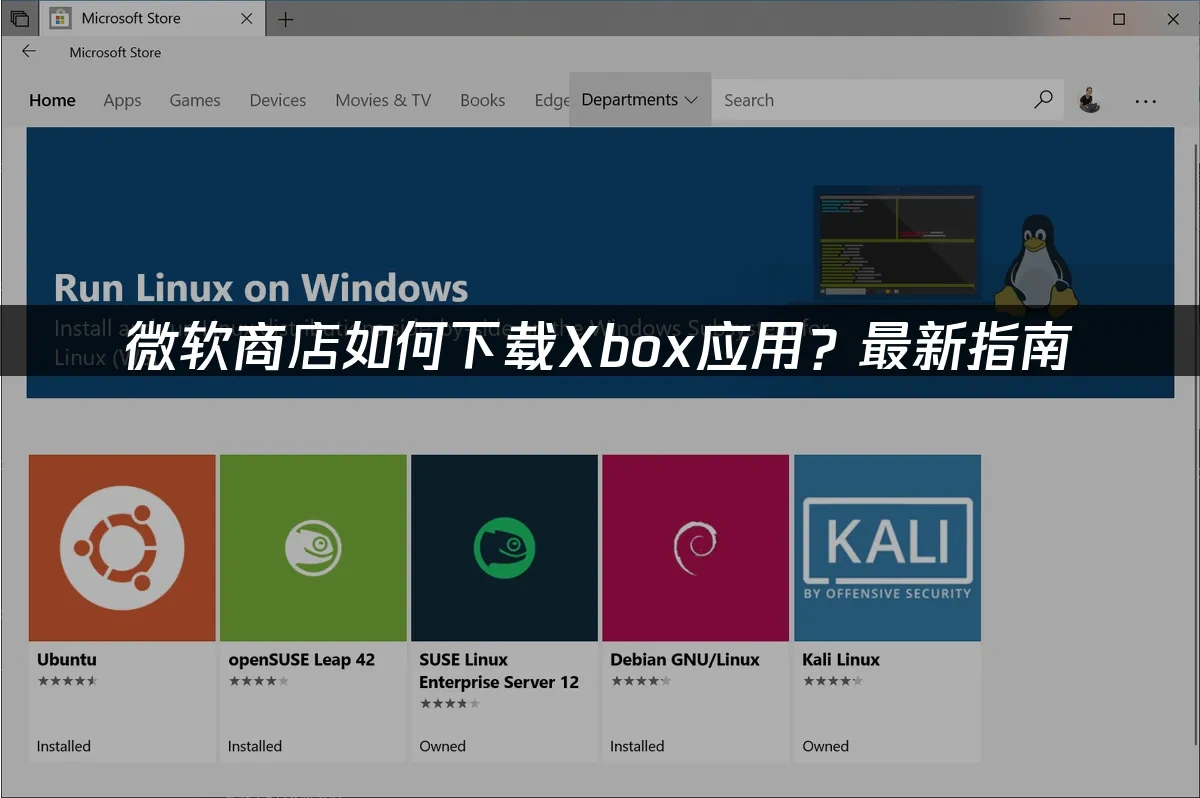1200x798 pixels.
Task: Go to the Apps section
Action: click(122, 100)
